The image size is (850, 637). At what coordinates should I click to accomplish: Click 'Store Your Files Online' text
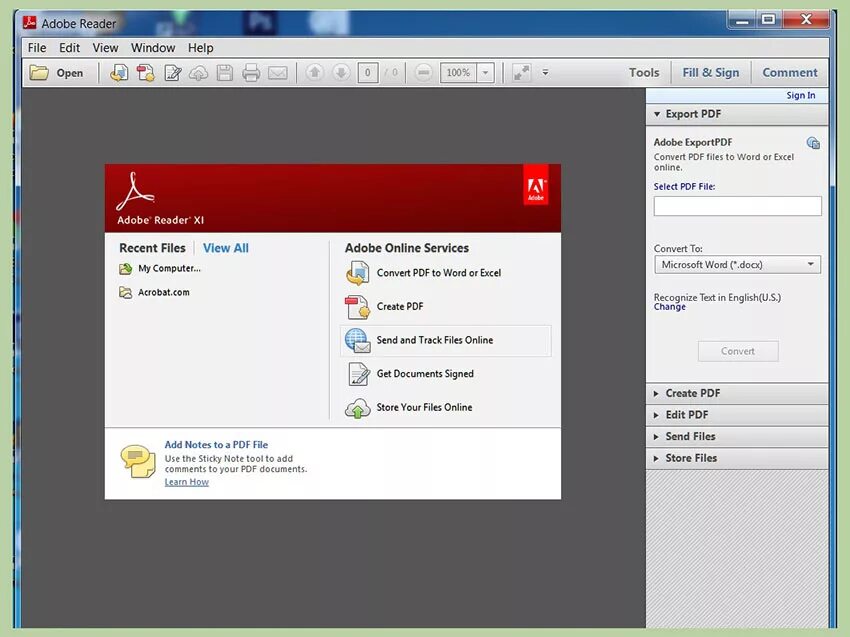coord(424,408)
